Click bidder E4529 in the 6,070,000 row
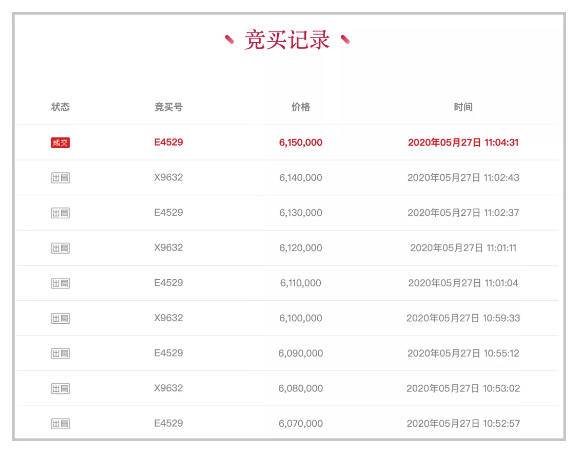 click(169, 423)
